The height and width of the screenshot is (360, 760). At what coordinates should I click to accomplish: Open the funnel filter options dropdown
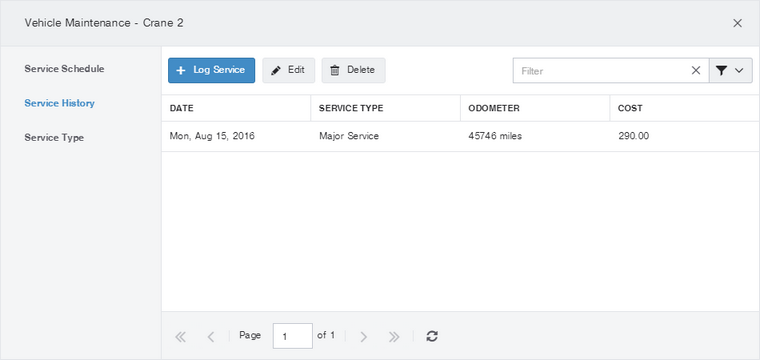click(x=730, y=71)
